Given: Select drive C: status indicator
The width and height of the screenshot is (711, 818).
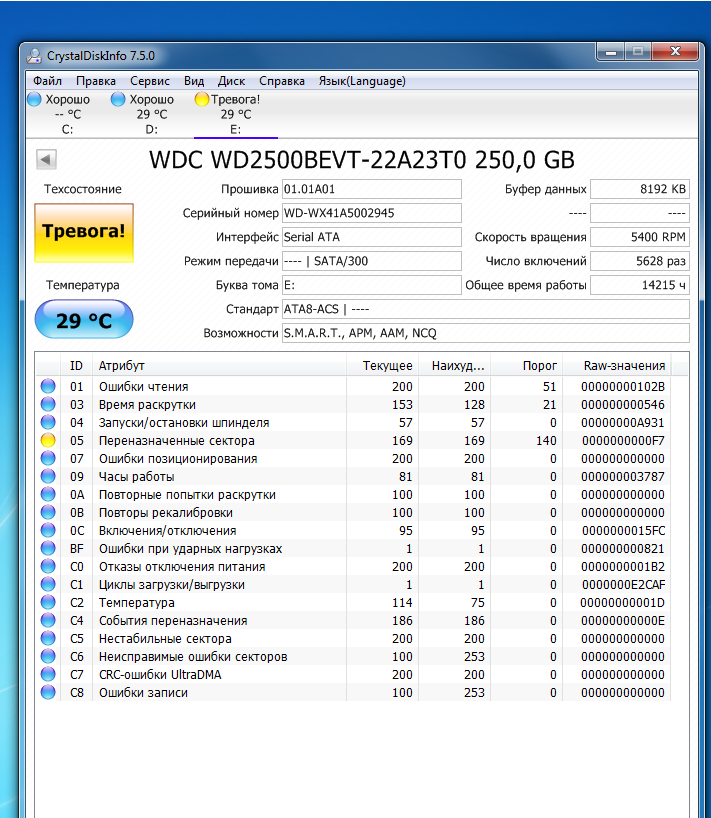Looking at the screenshot, I should pos(34,99).
